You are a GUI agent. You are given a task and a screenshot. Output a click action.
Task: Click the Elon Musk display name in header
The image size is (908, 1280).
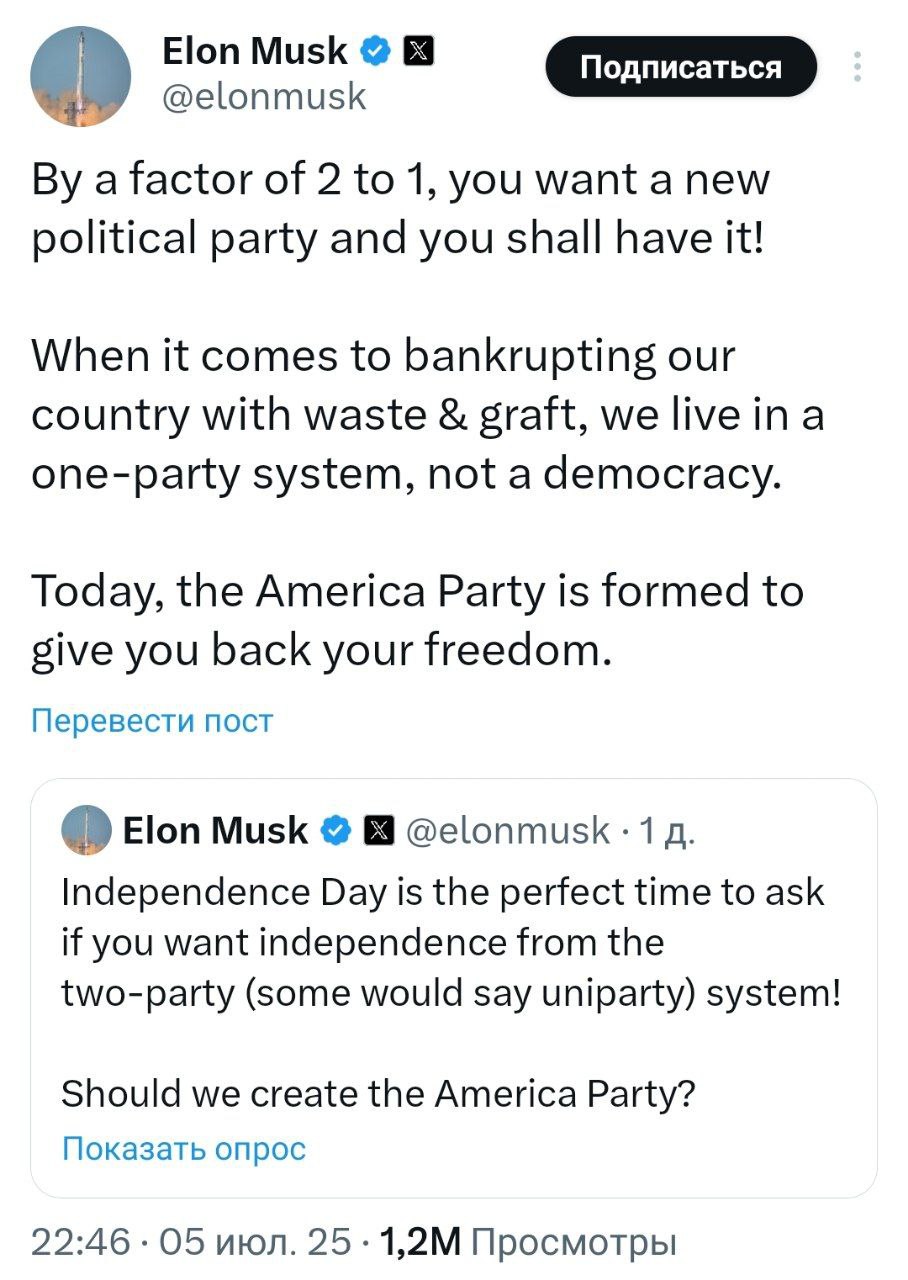click(x=255, y=50)
